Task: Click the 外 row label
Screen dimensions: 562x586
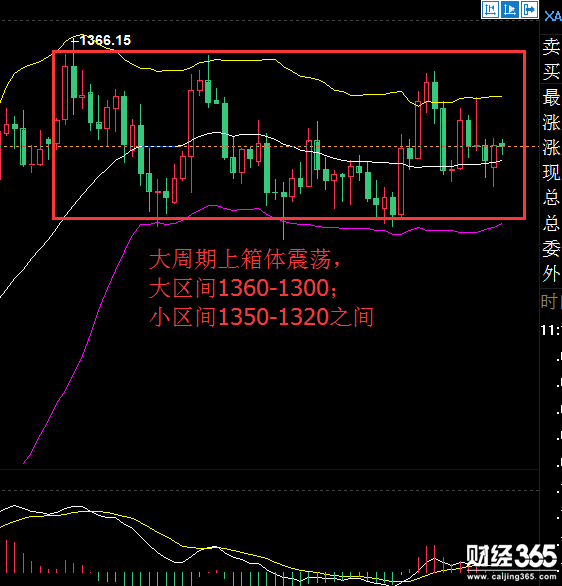Action: point(551,274)
